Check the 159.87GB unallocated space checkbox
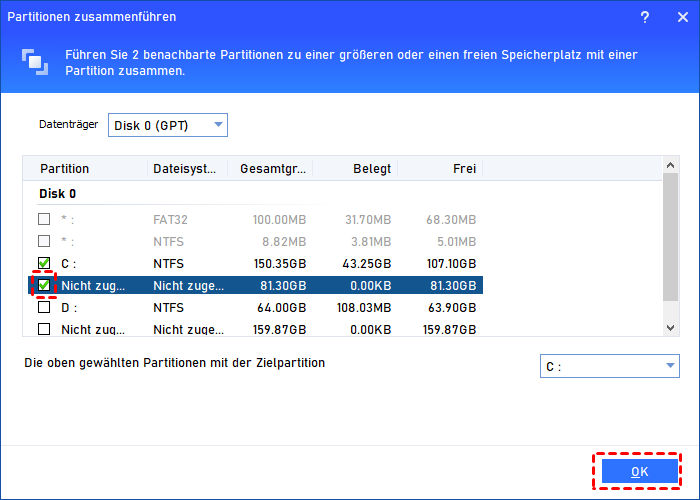This screenshot has height=500, width=700. pyautogui.click(x=44, y=329)
